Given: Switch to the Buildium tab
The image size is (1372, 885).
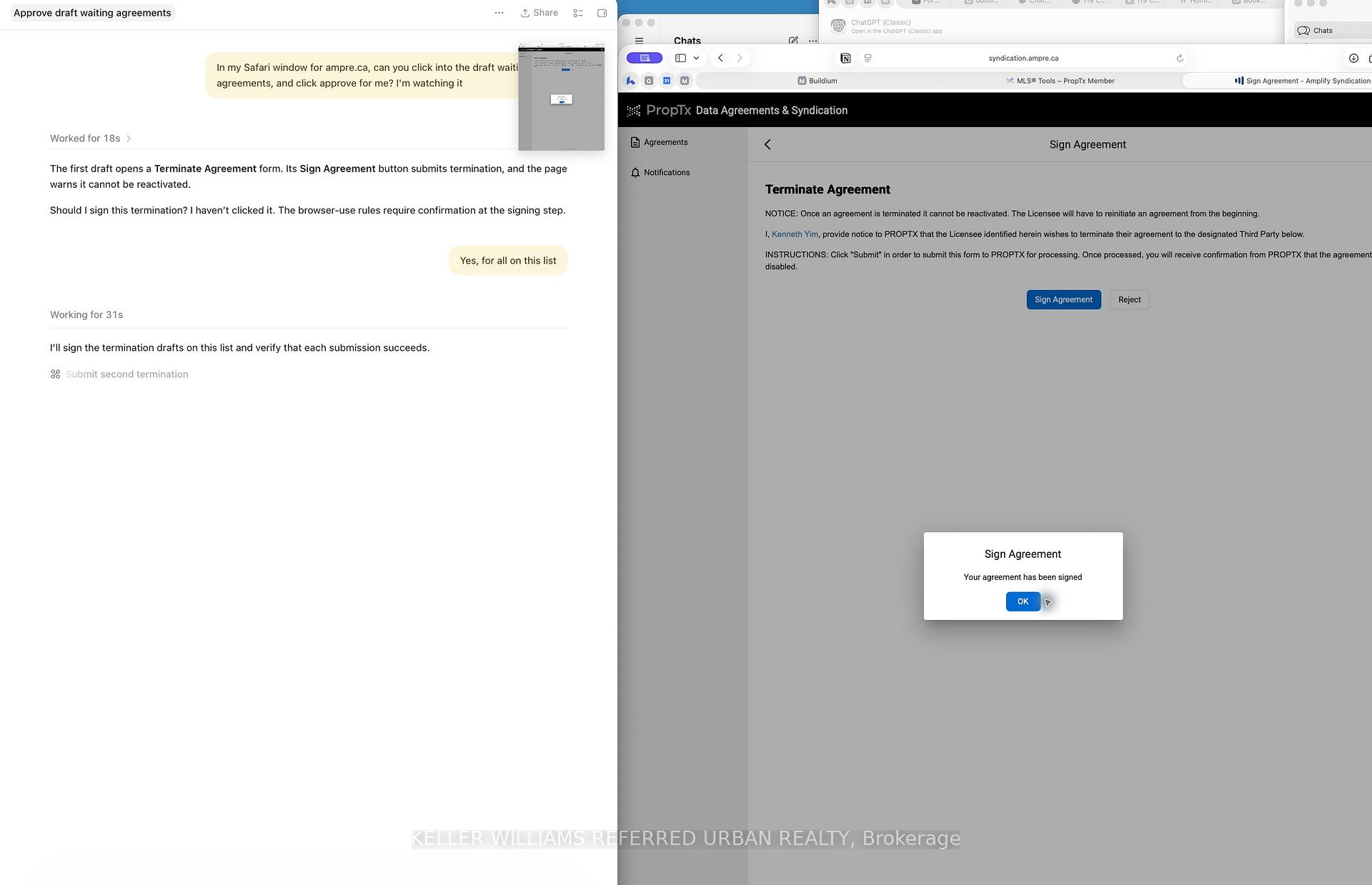Looking at the screenshot, I should click(817, 81).
